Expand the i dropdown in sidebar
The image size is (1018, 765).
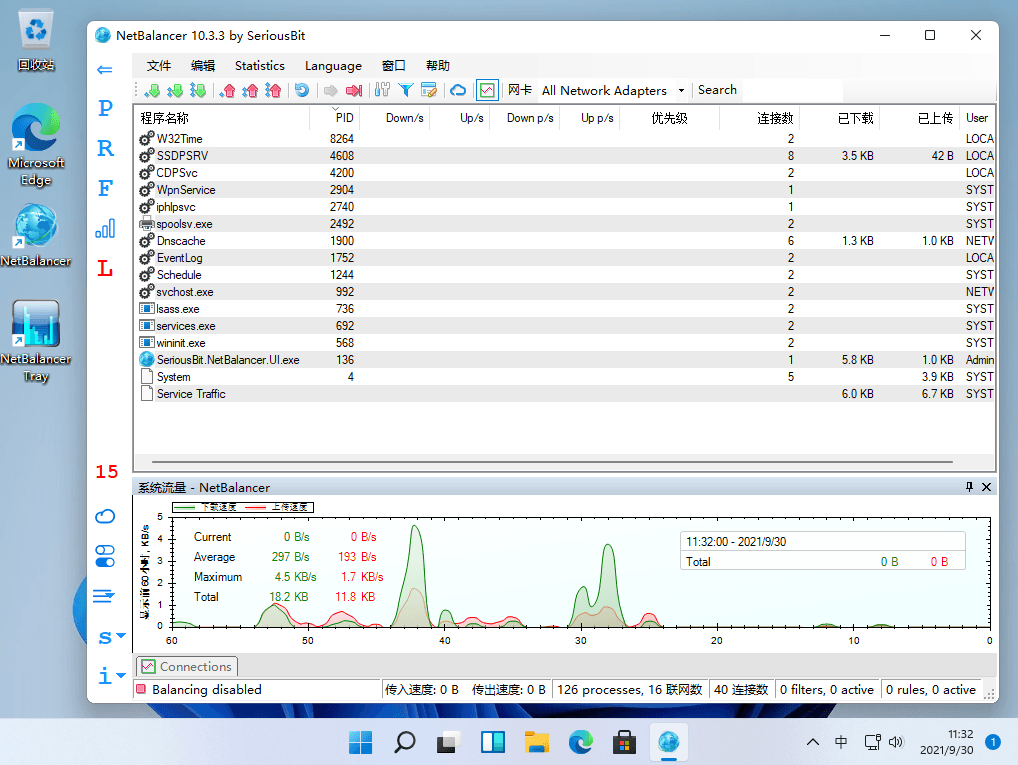click(x=110, y=676)
